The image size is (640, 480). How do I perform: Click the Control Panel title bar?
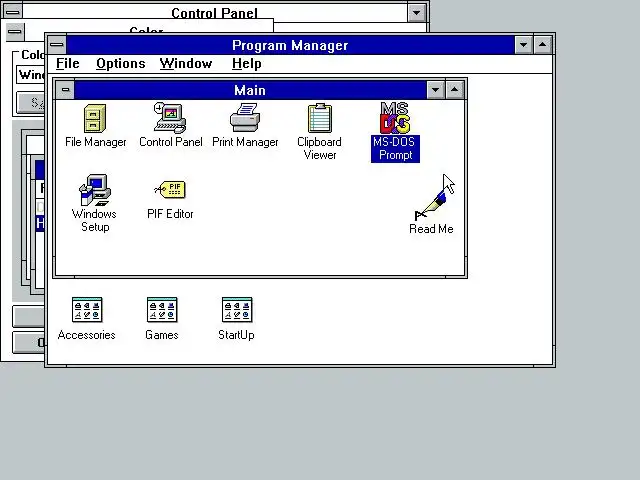[x=215, y=13]
